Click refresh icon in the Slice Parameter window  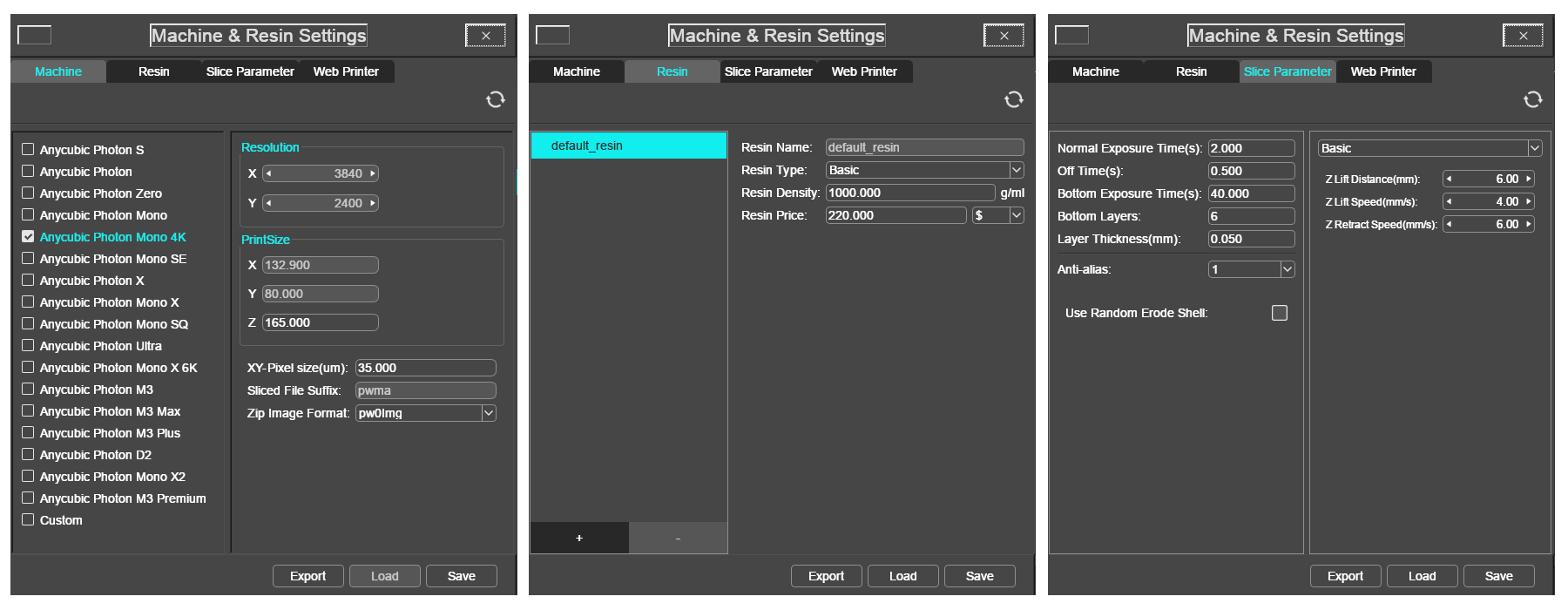pyautogui.click(x=1533, y=99)
